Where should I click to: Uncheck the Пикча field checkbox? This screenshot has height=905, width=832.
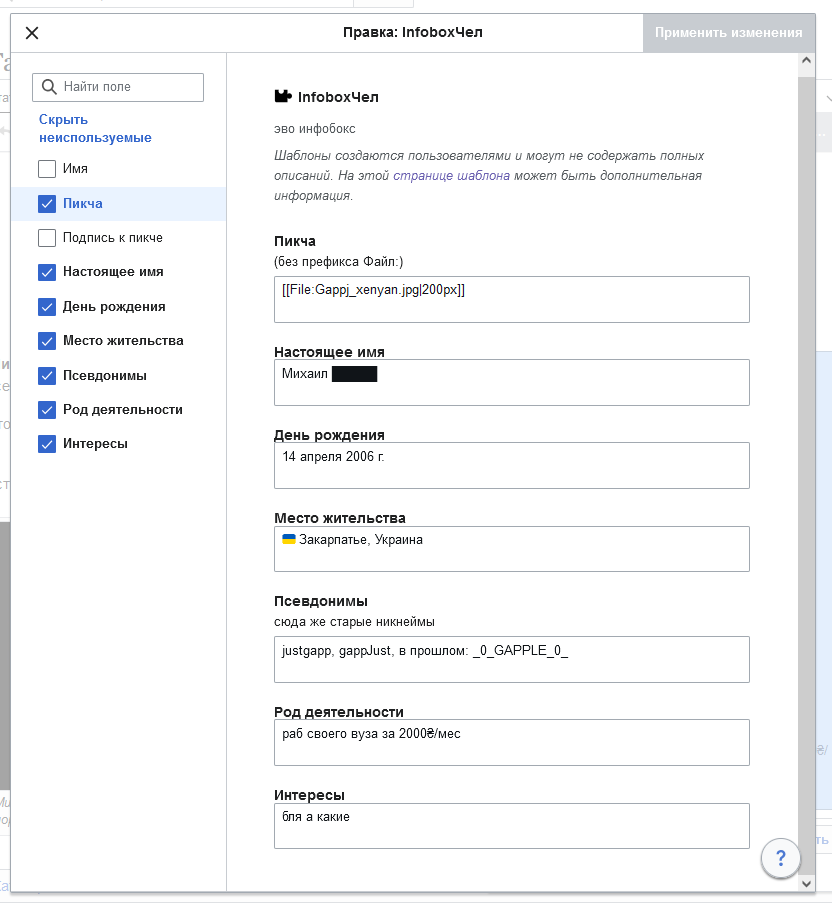tap(47, 204)
